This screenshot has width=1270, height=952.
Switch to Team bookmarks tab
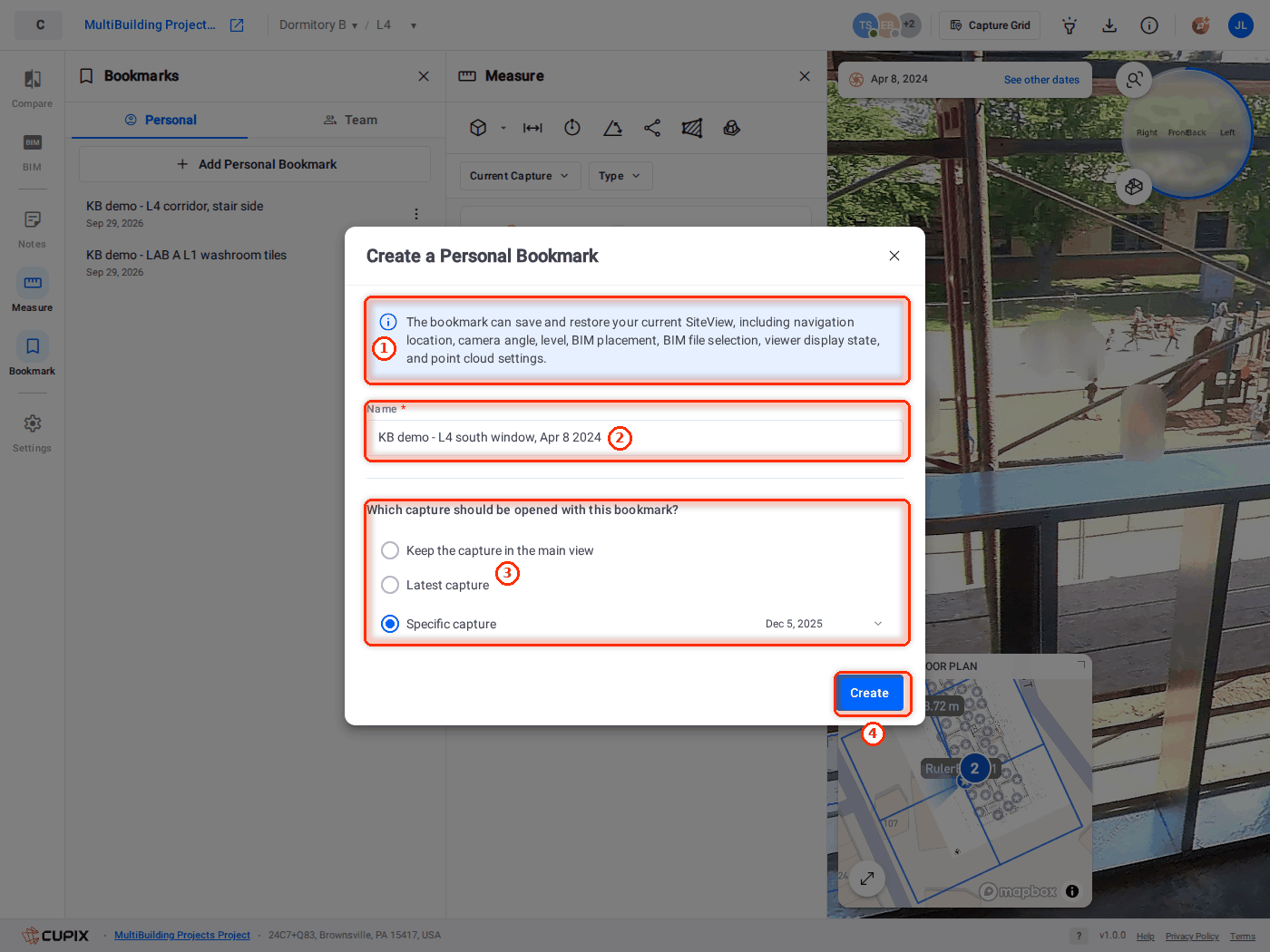pos(350,120)
